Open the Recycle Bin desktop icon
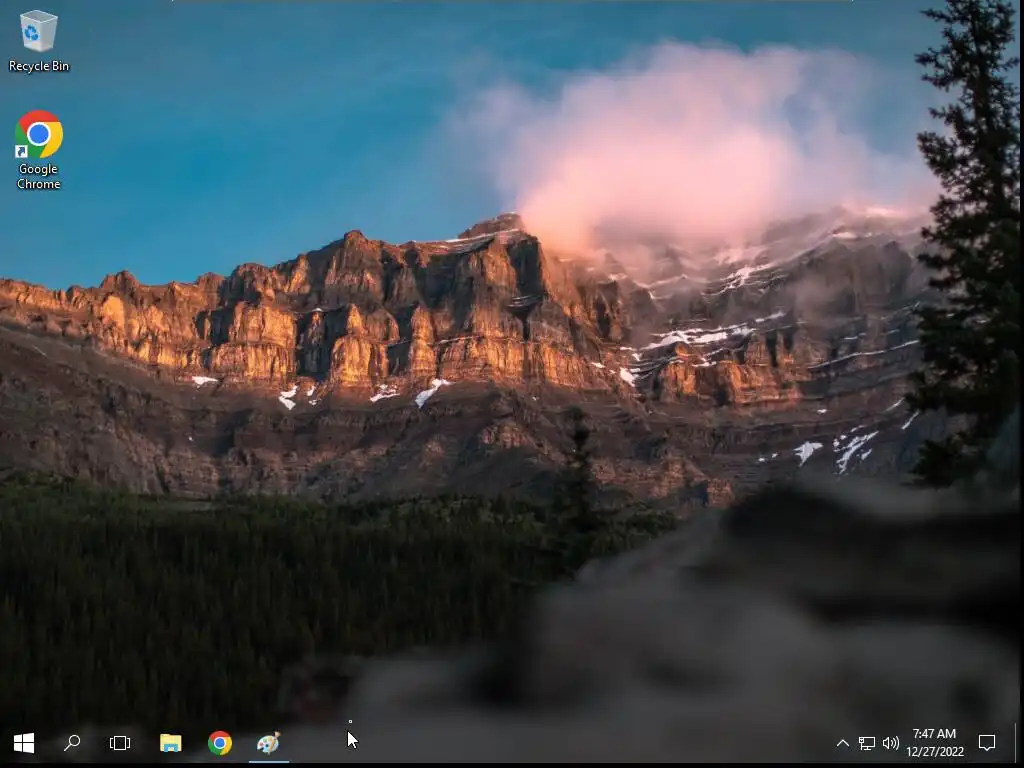The width and height of the screenshot is (1024, 768). pos(39,40)
